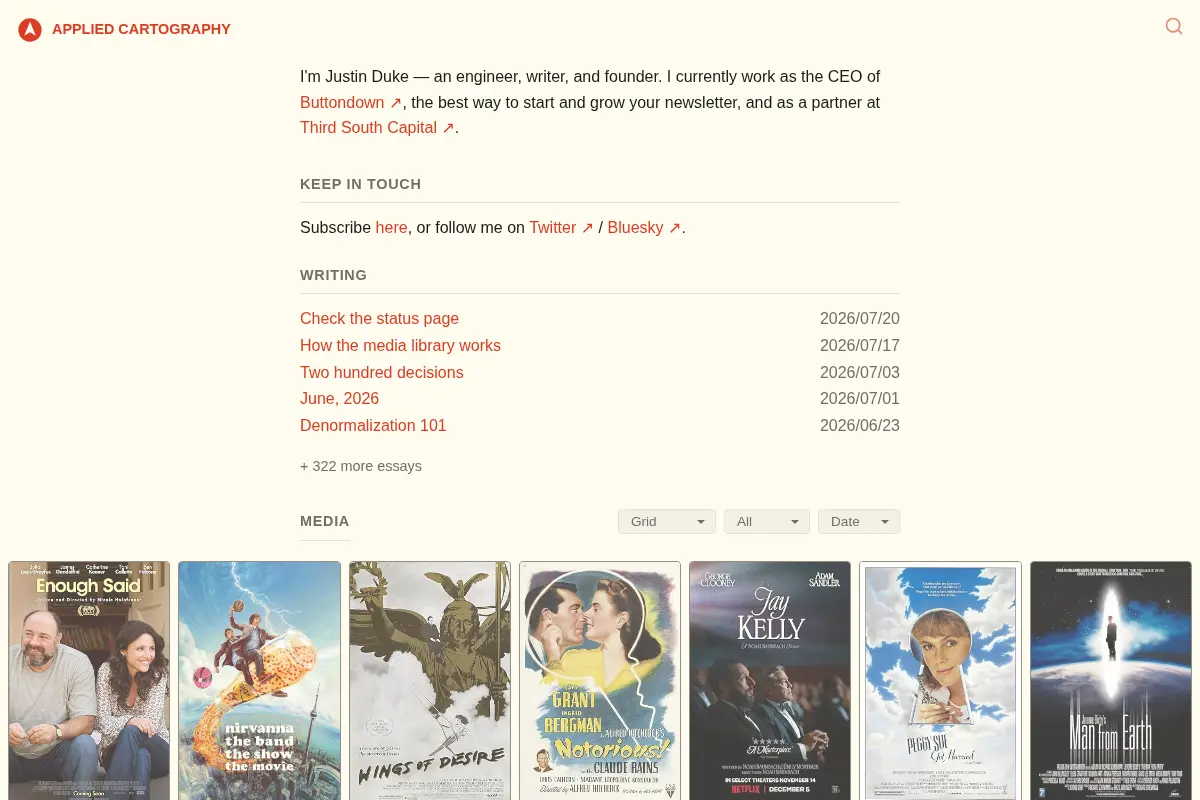
Task: Select the Enough Said movie poster
Action: pos(89,680)
